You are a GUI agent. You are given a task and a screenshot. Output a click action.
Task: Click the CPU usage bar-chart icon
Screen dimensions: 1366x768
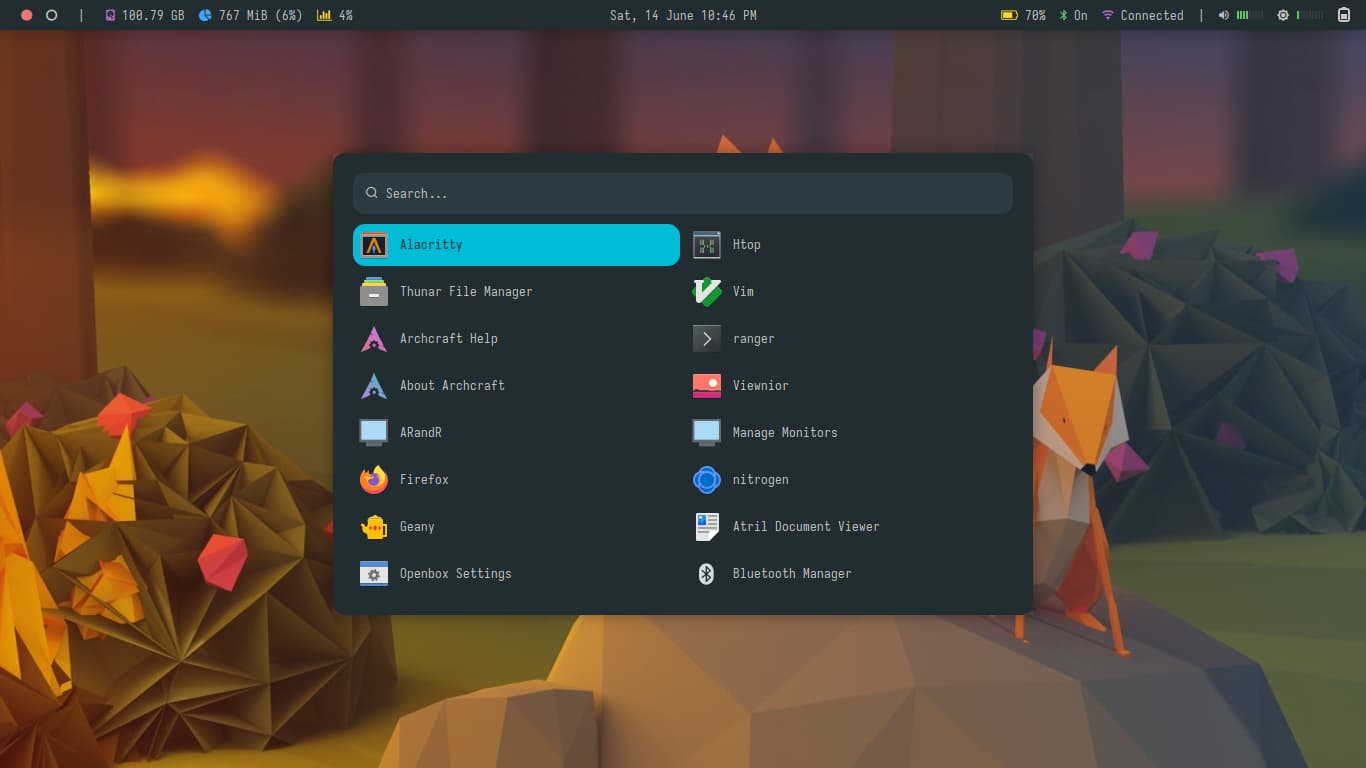(x=324, y=15)
